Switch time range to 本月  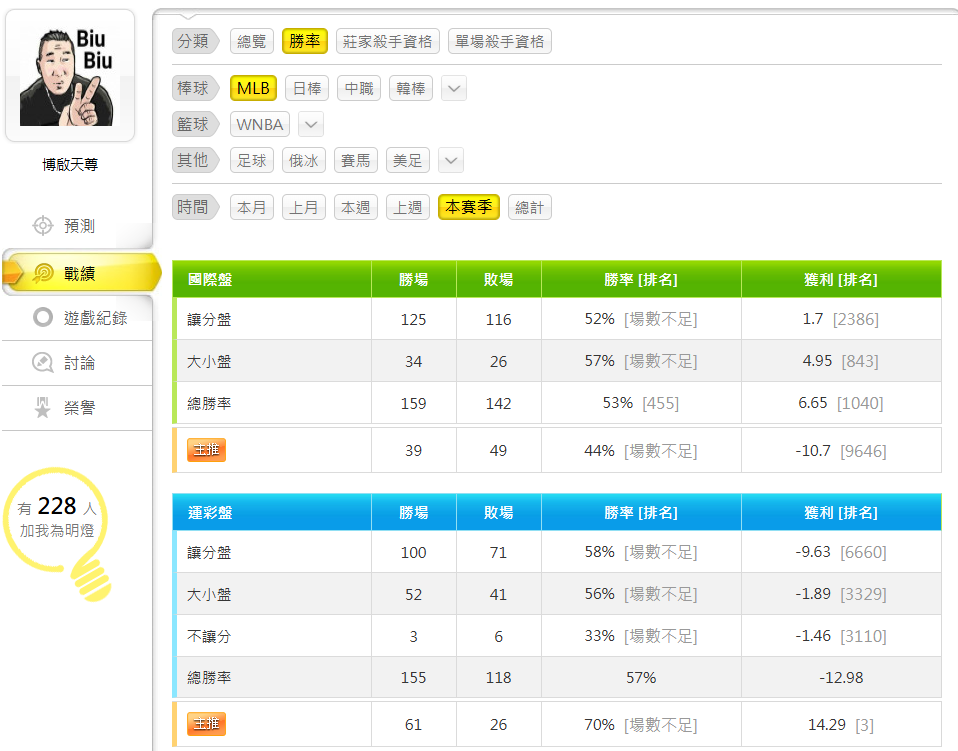[x=252, y=207]
